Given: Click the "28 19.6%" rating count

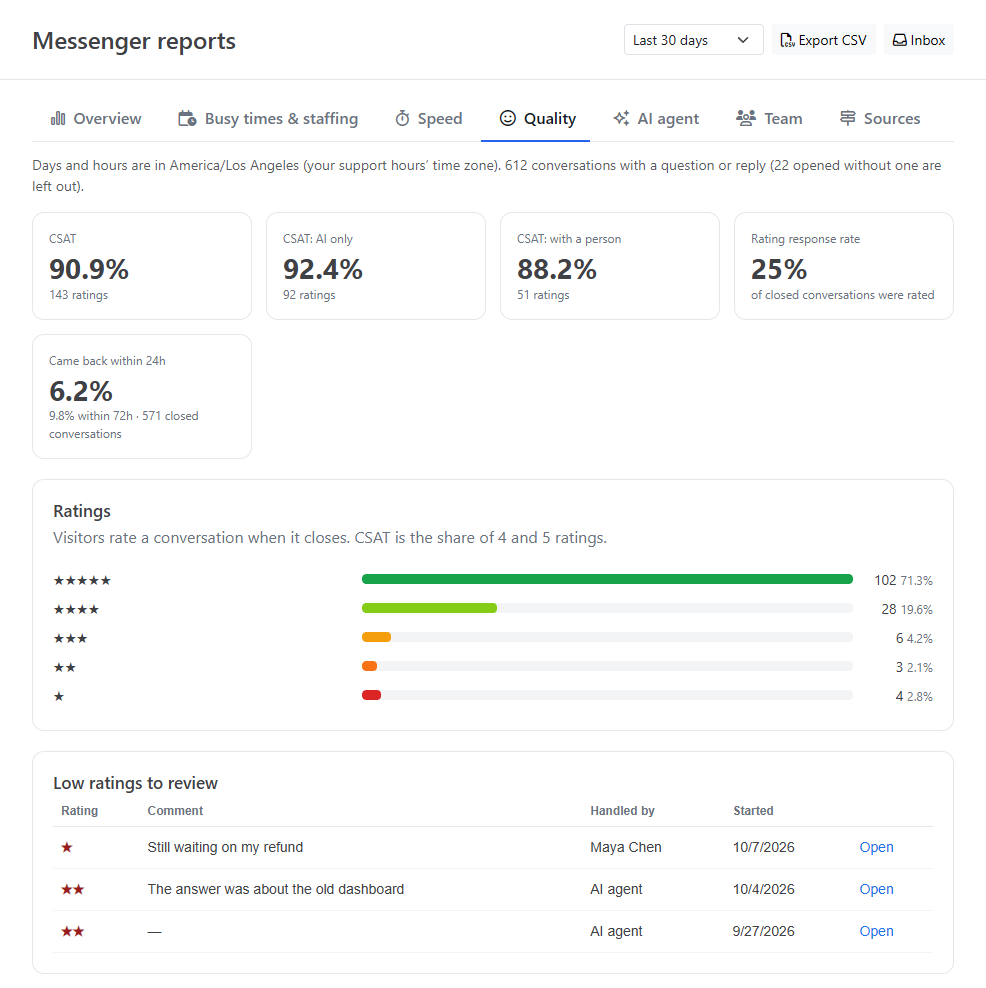Looking at the screenshot, I should point(907,609).
